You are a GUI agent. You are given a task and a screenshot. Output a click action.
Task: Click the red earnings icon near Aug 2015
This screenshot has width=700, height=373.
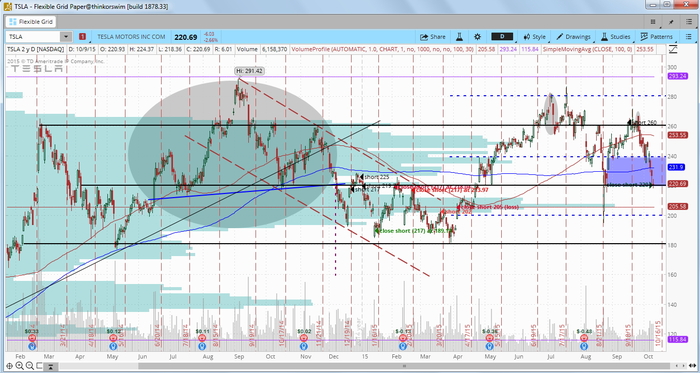pos(584,339)
